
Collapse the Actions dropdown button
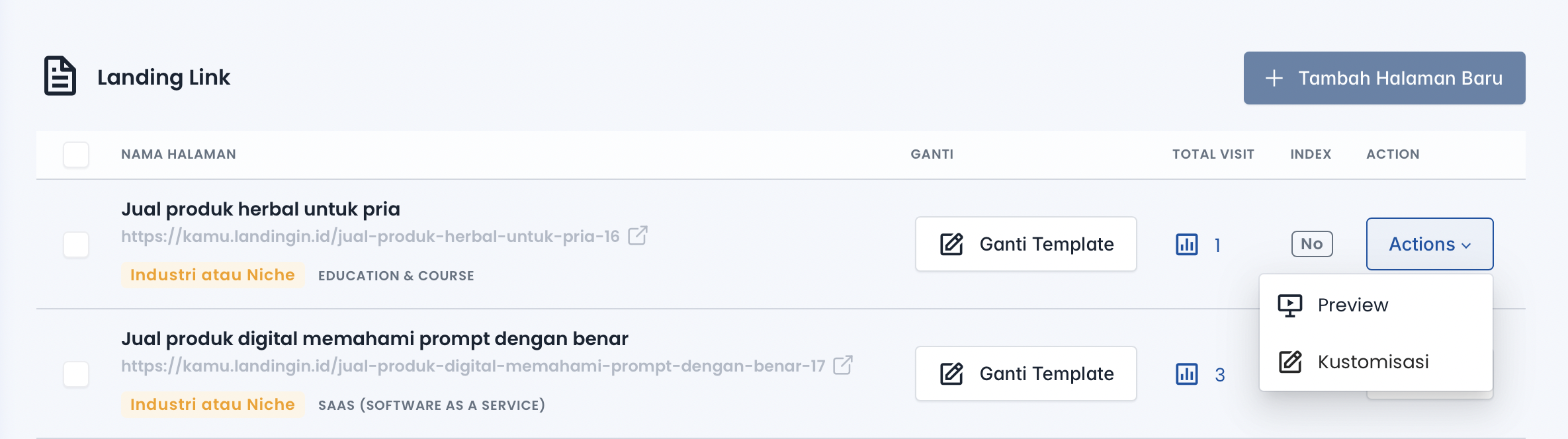(1429, 244)
